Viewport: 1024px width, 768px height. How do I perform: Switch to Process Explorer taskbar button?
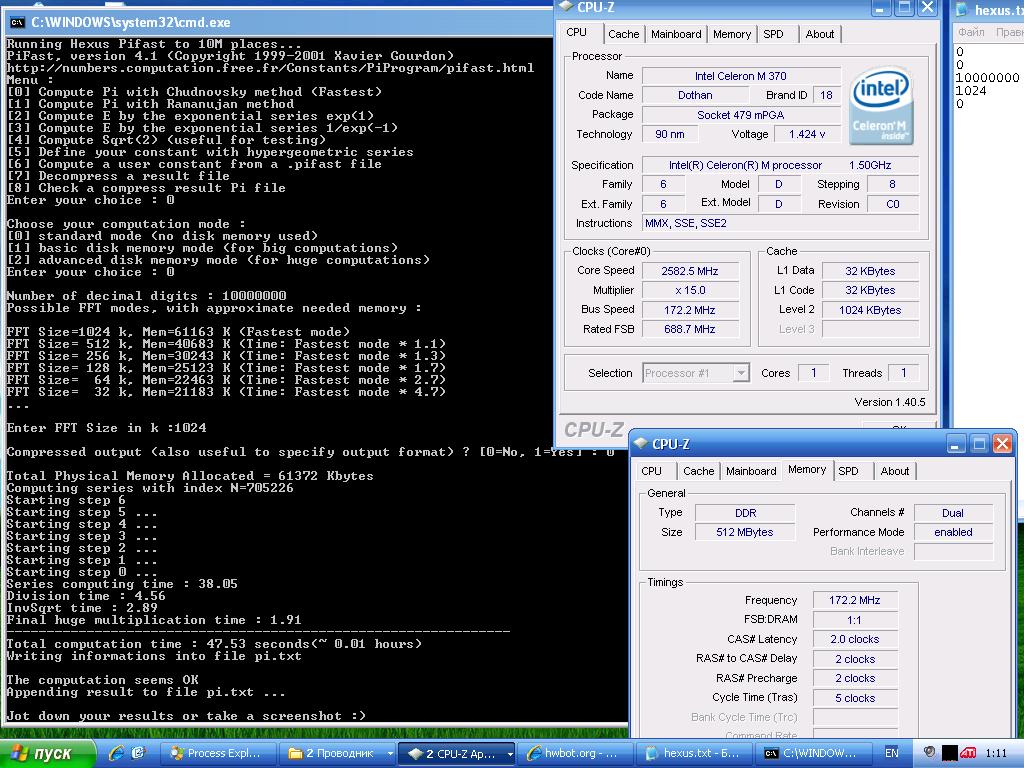[218, 754]
